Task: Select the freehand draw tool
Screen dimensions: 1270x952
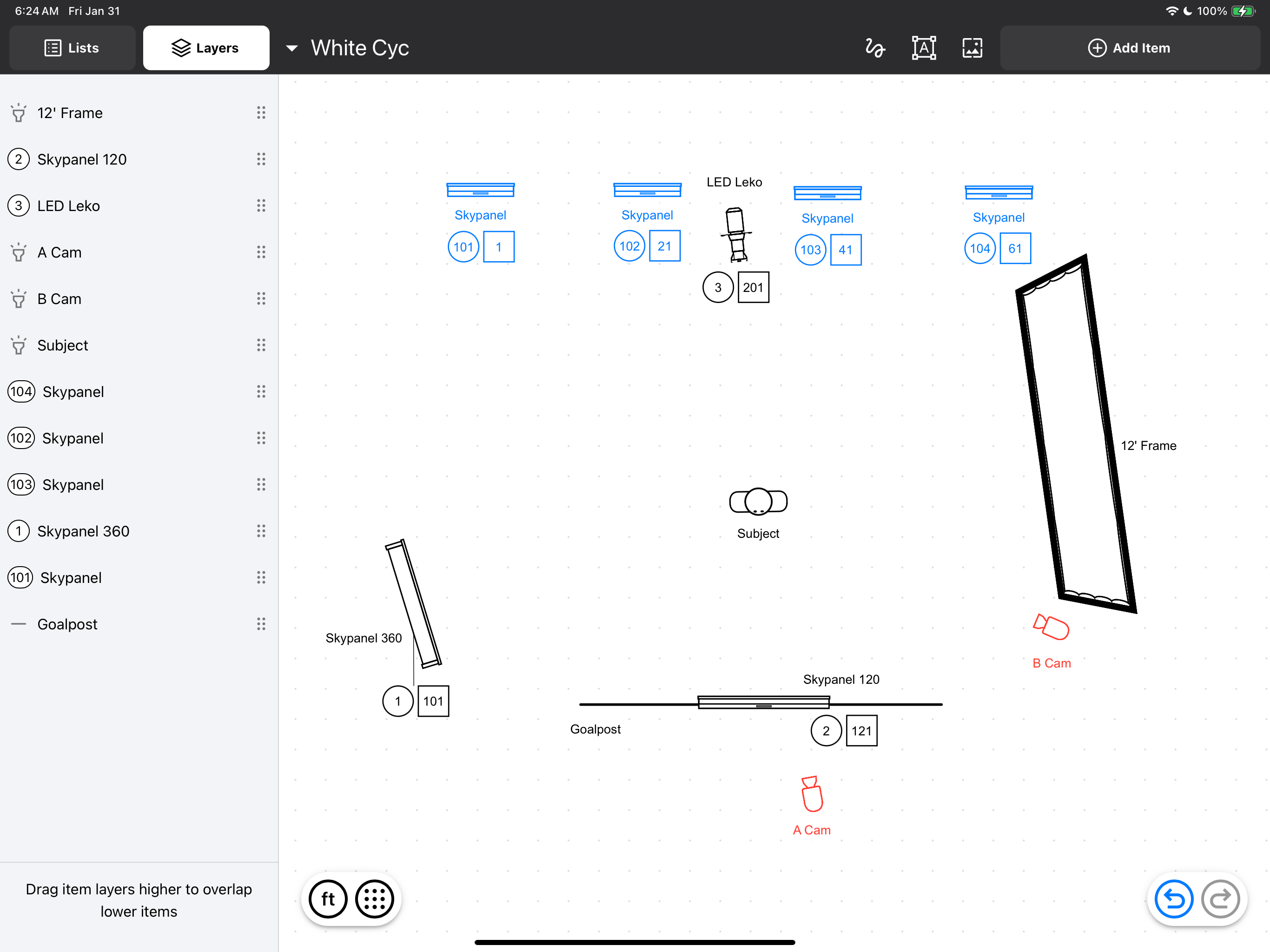Action: pyautogui.click(x=874, y=48)
